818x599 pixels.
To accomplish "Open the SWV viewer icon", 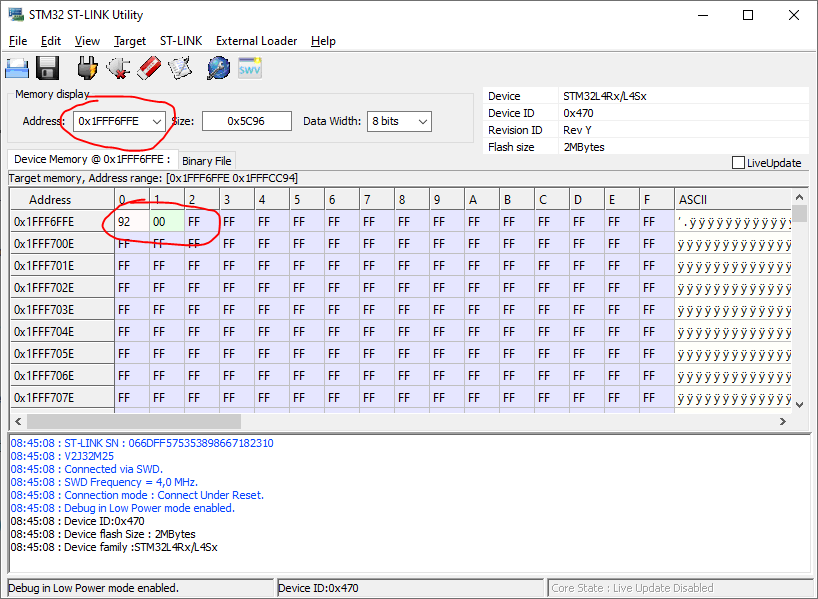I will coord(249,68).
